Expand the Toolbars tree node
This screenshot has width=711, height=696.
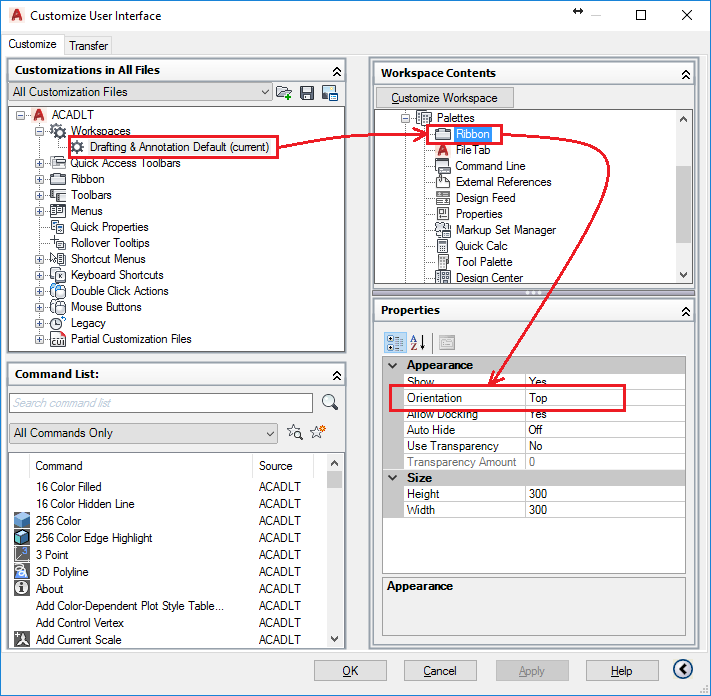tap(39, 195)
